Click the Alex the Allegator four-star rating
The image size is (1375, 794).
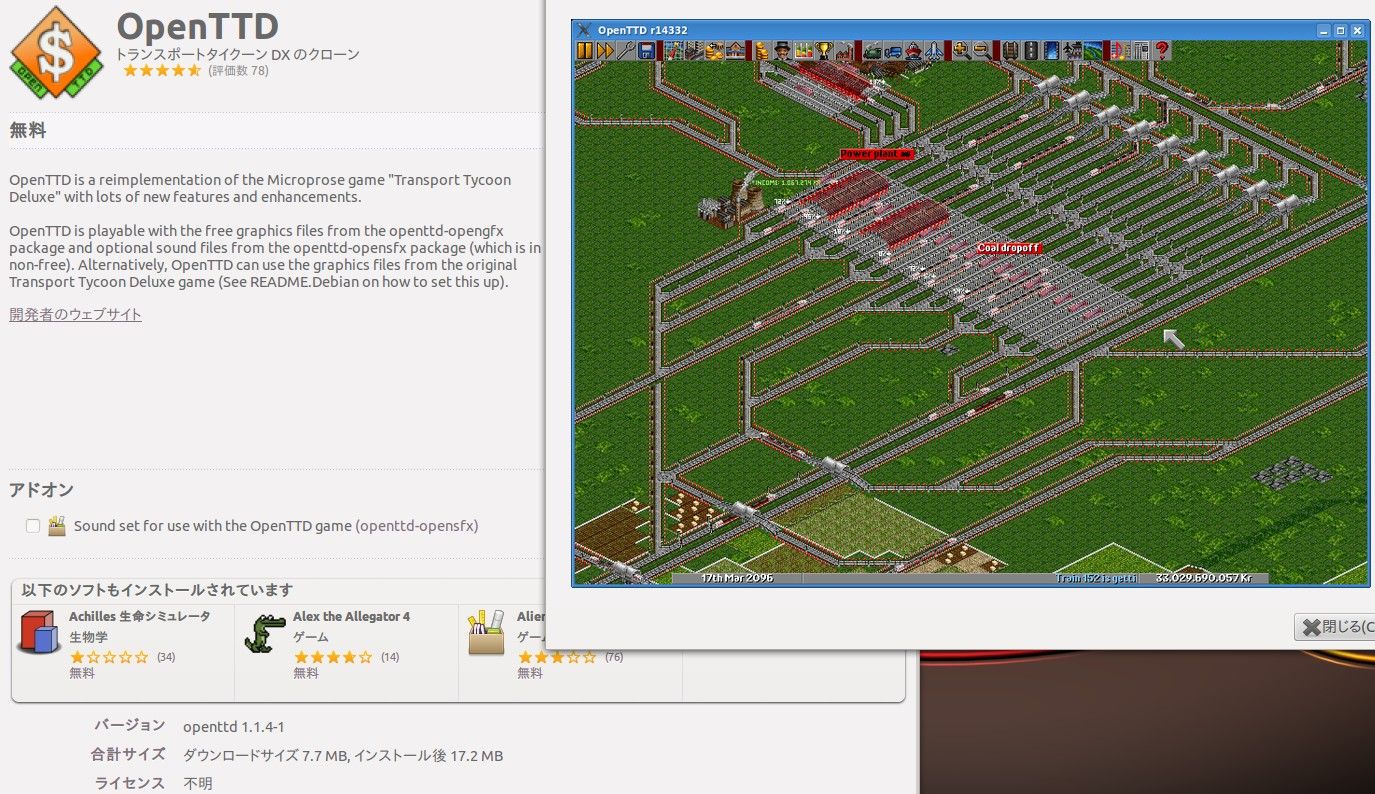point(333,657)
